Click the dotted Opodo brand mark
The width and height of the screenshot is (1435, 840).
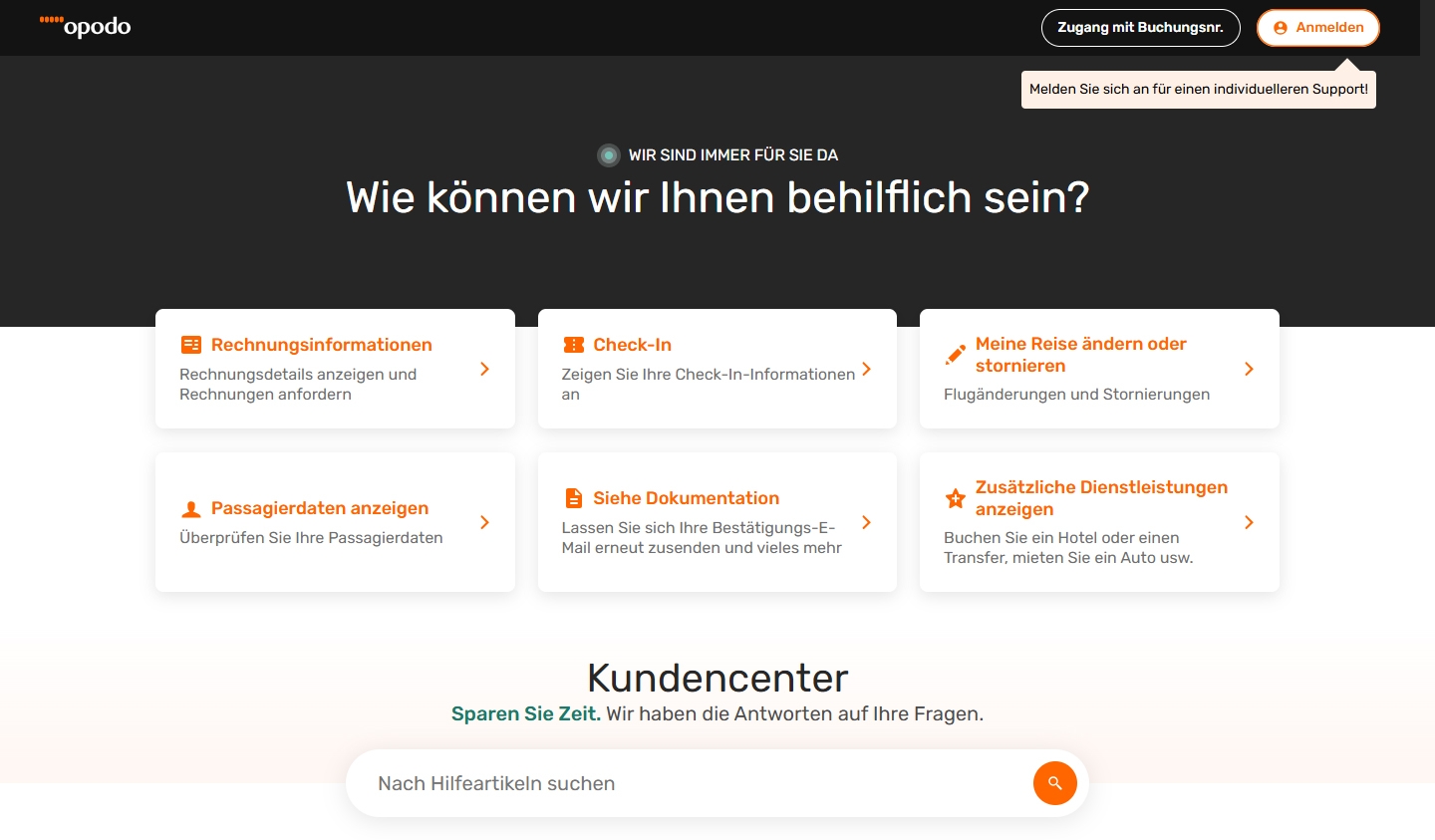49,20
